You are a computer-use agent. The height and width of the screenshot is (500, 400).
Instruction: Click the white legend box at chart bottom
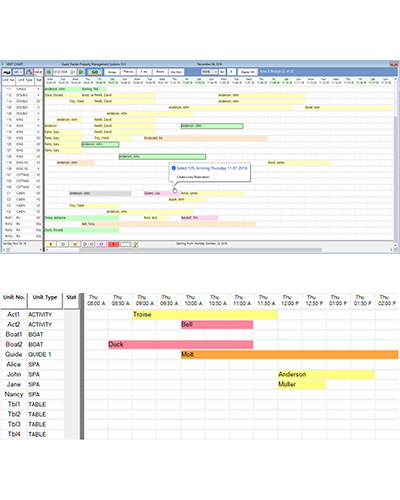[125, 244]
